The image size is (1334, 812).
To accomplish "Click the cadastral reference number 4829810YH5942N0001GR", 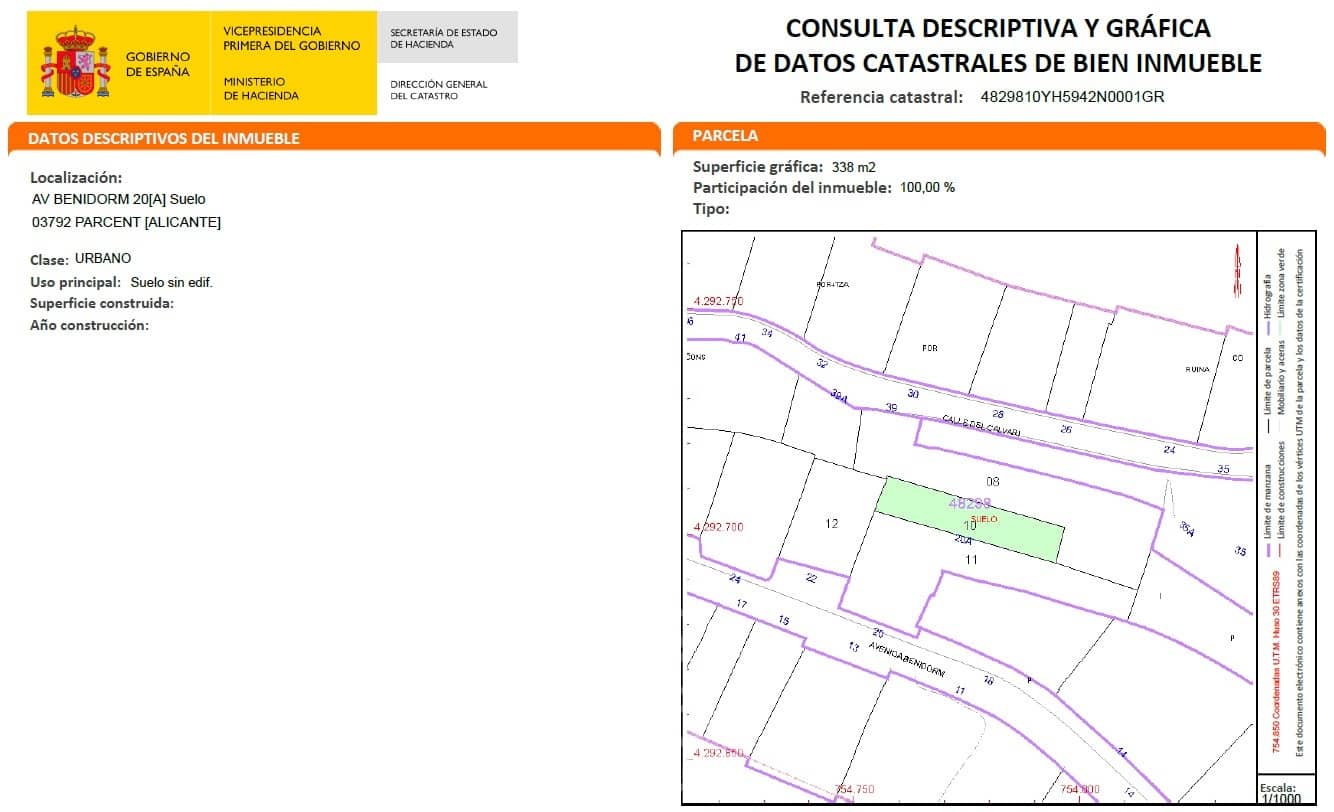I will [1073, 97].
